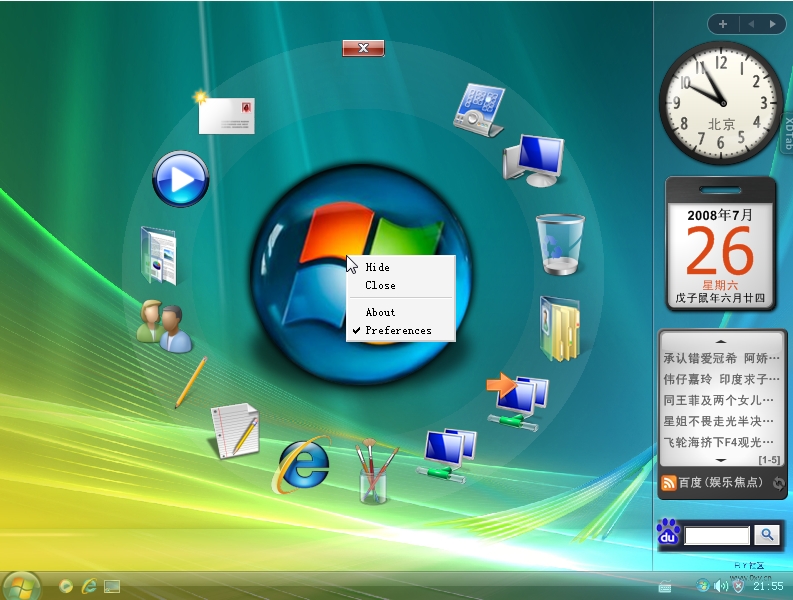Click the analog clock gadget
Viewport: 793px width, 600px height.
[722, 103]
